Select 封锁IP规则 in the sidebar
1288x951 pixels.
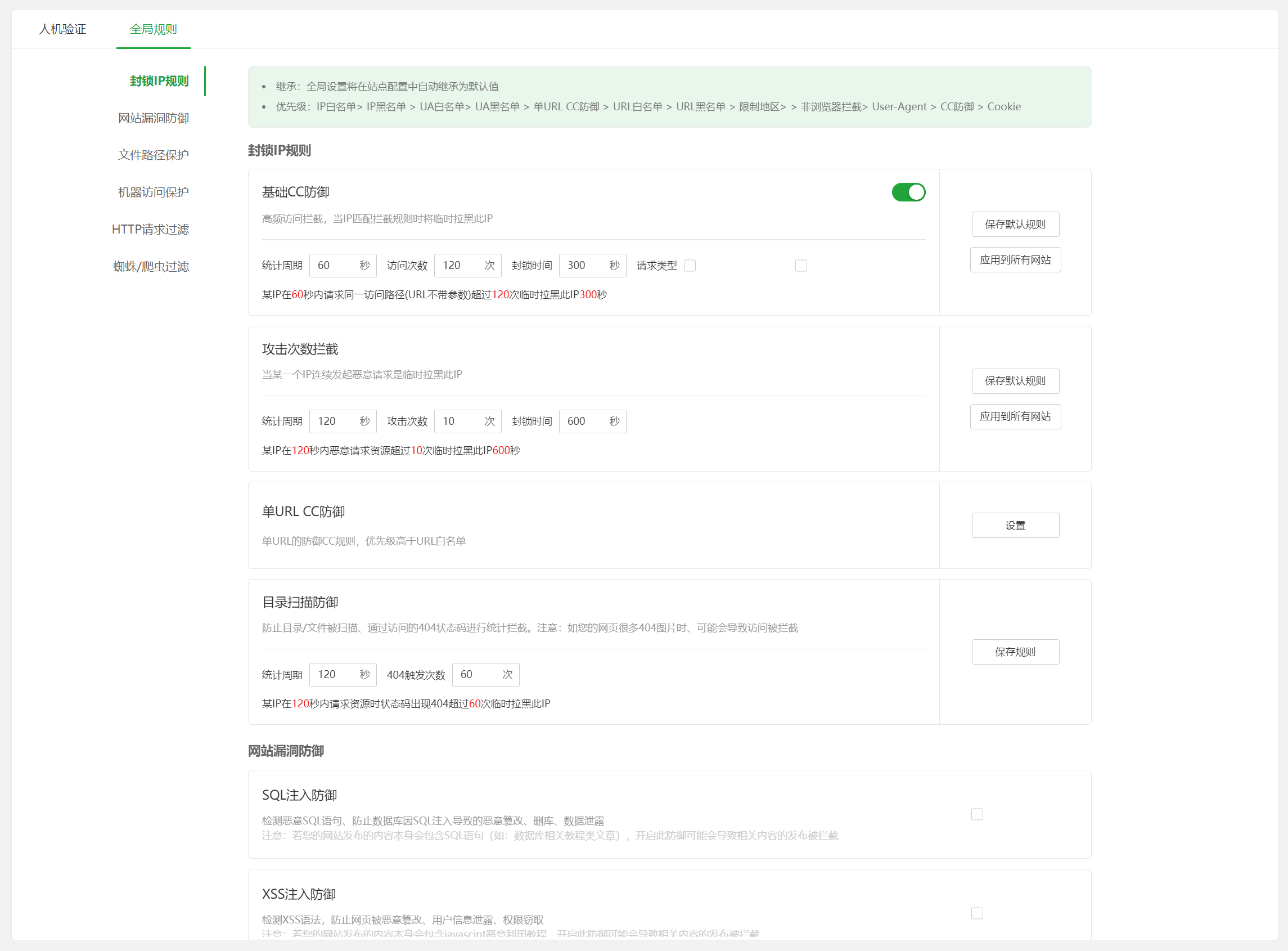pos(159,81)
